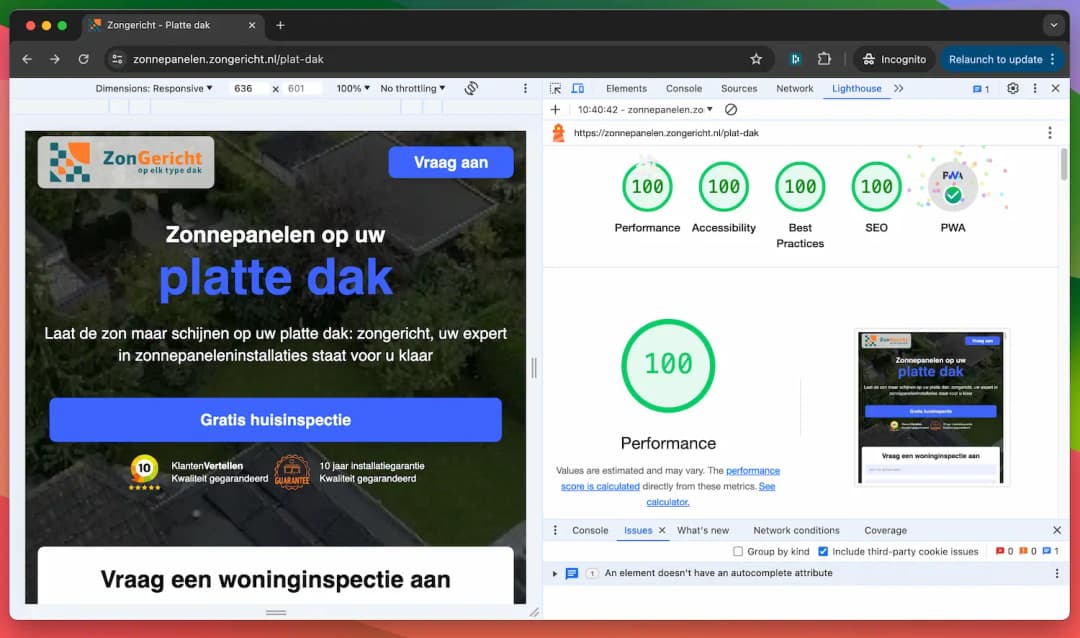Reload the page

(83, 59)
